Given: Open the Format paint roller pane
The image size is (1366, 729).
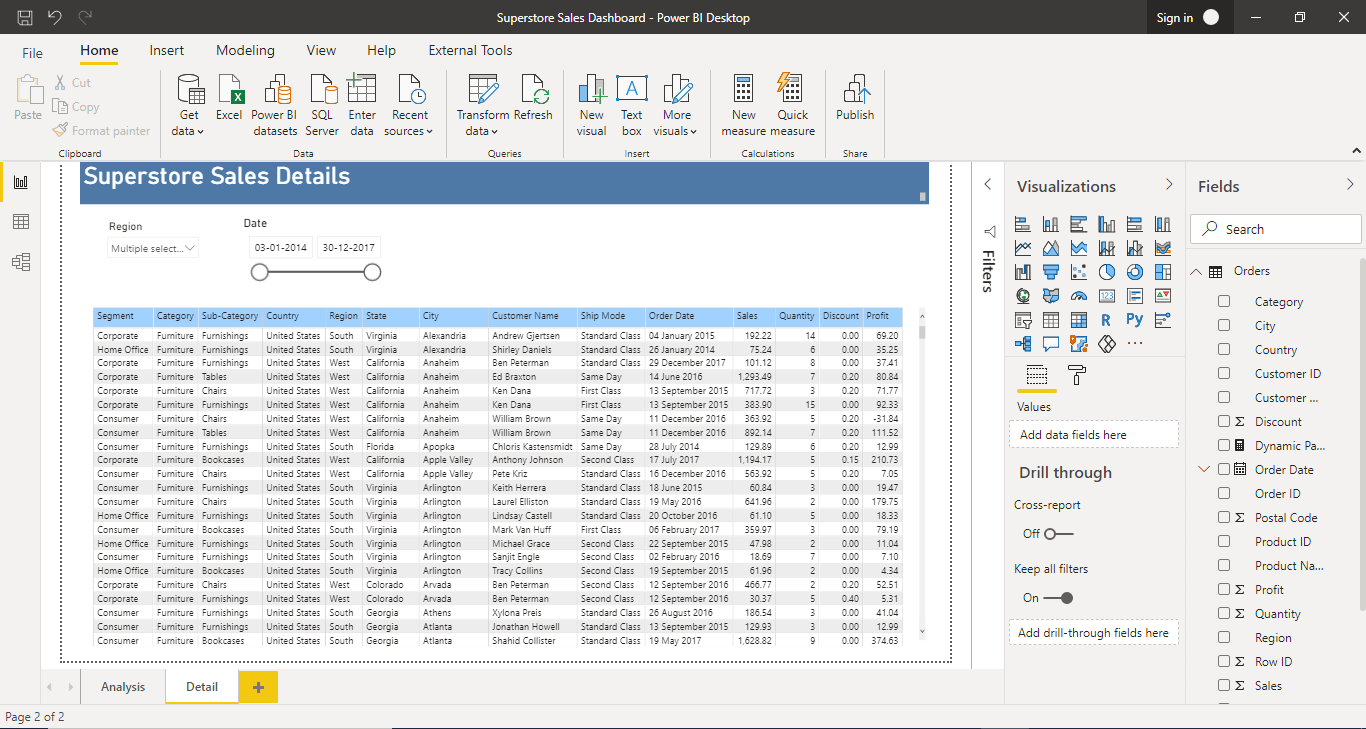Looking at the screenshot, I should [1077, 376].
